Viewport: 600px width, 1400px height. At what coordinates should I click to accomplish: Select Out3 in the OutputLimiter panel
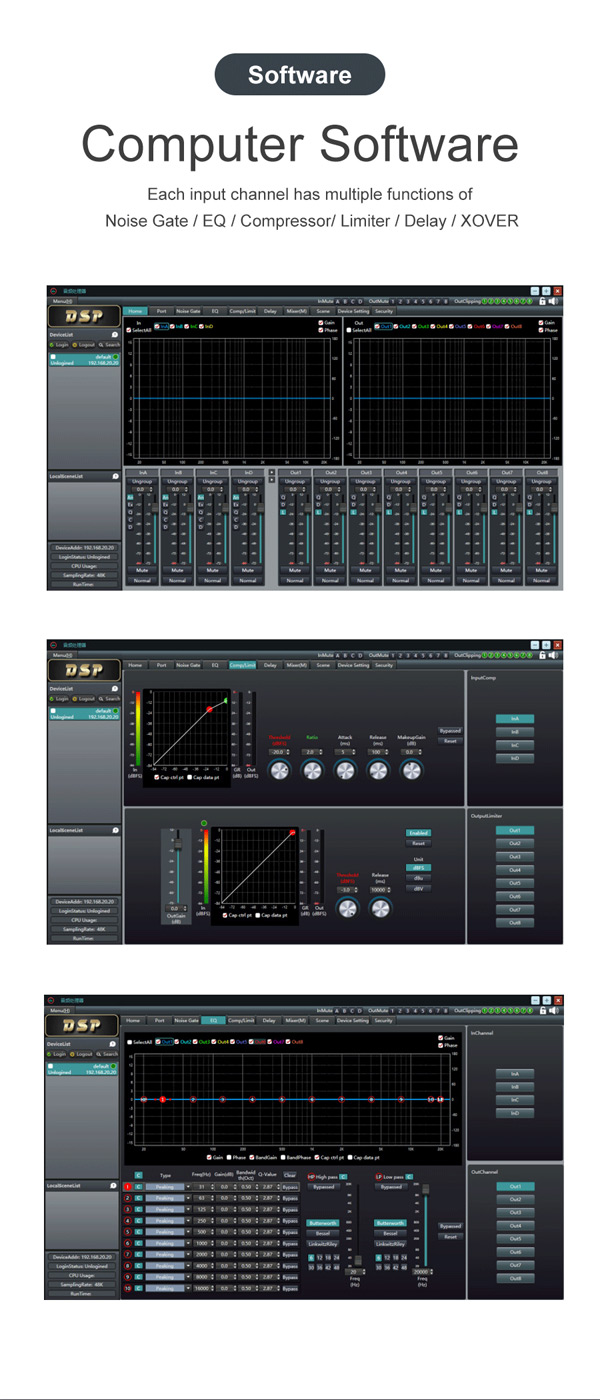tap(515, 856)
